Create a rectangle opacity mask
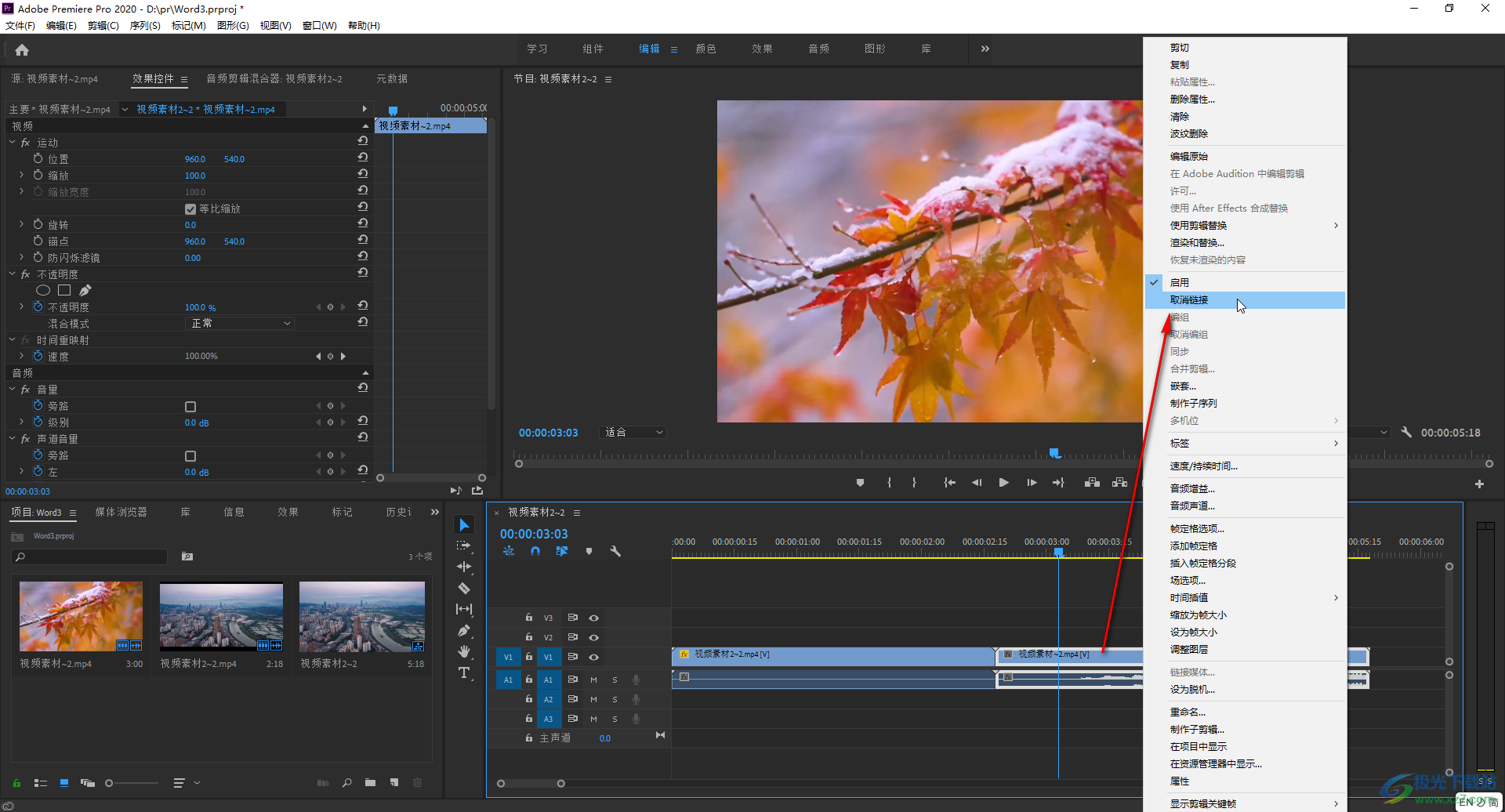 pos(64,290)
